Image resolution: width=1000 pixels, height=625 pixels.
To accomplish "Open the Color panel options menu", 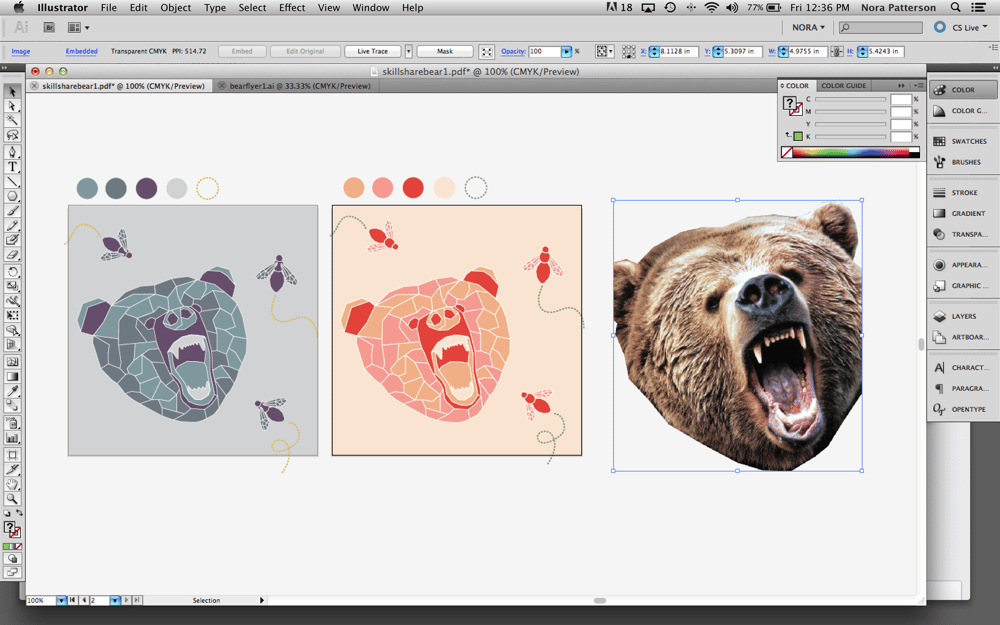I will 918,85.
